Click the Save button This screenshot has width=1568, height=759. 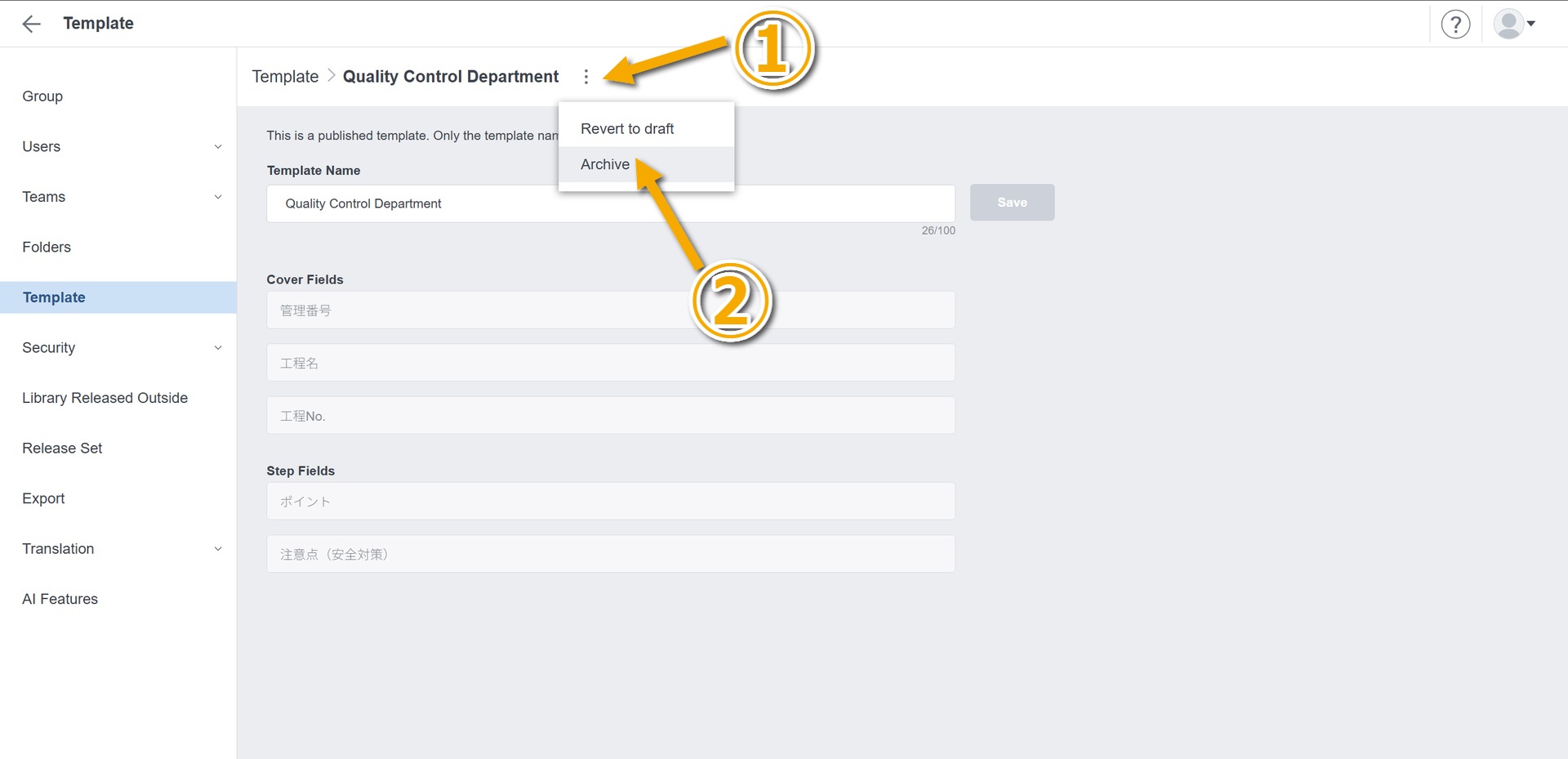[1012, 203]
